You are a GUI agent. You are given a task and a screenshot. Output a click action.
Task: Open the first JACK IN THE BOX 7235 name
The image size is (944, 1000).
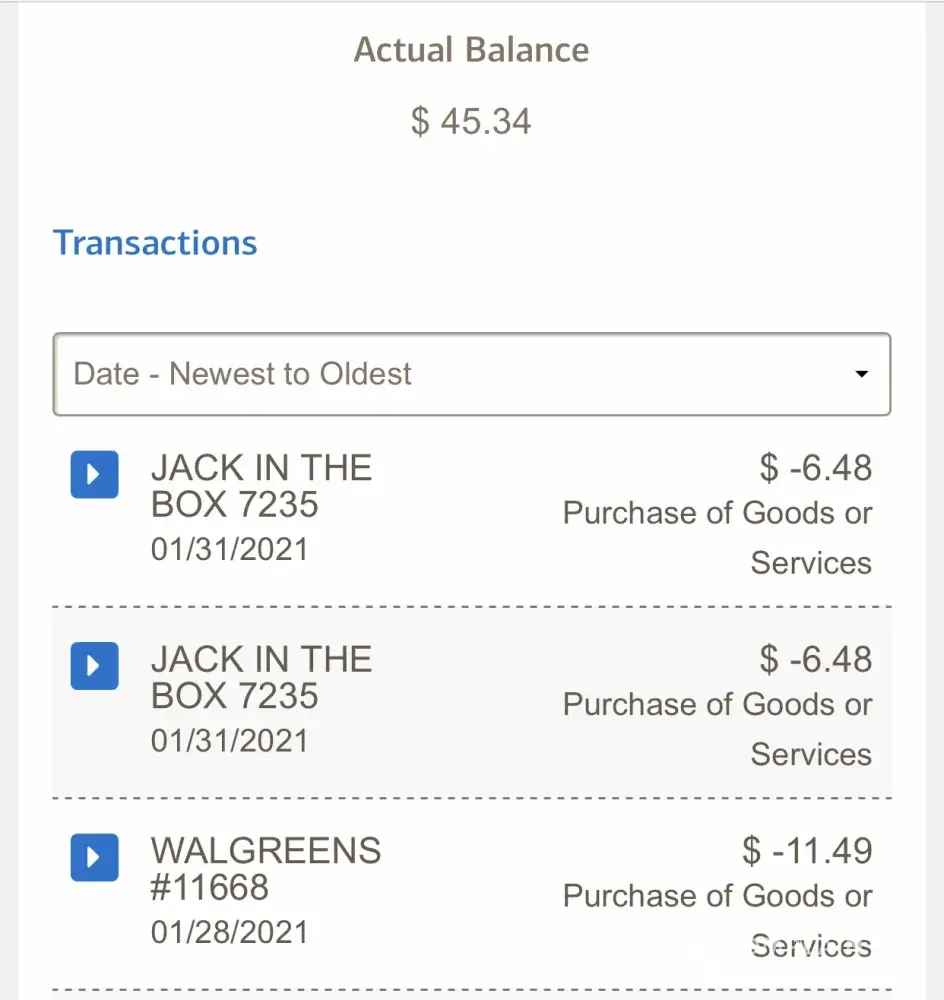[260, 486]
